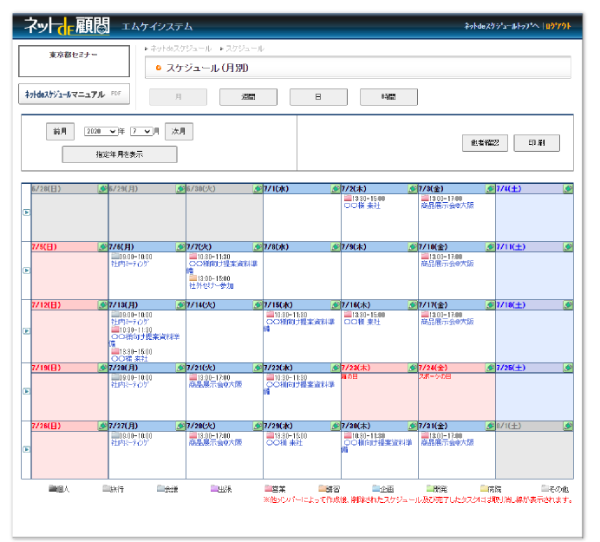Click the button beside the 印刷 button

pyautogui.click(x=485, y=143)
